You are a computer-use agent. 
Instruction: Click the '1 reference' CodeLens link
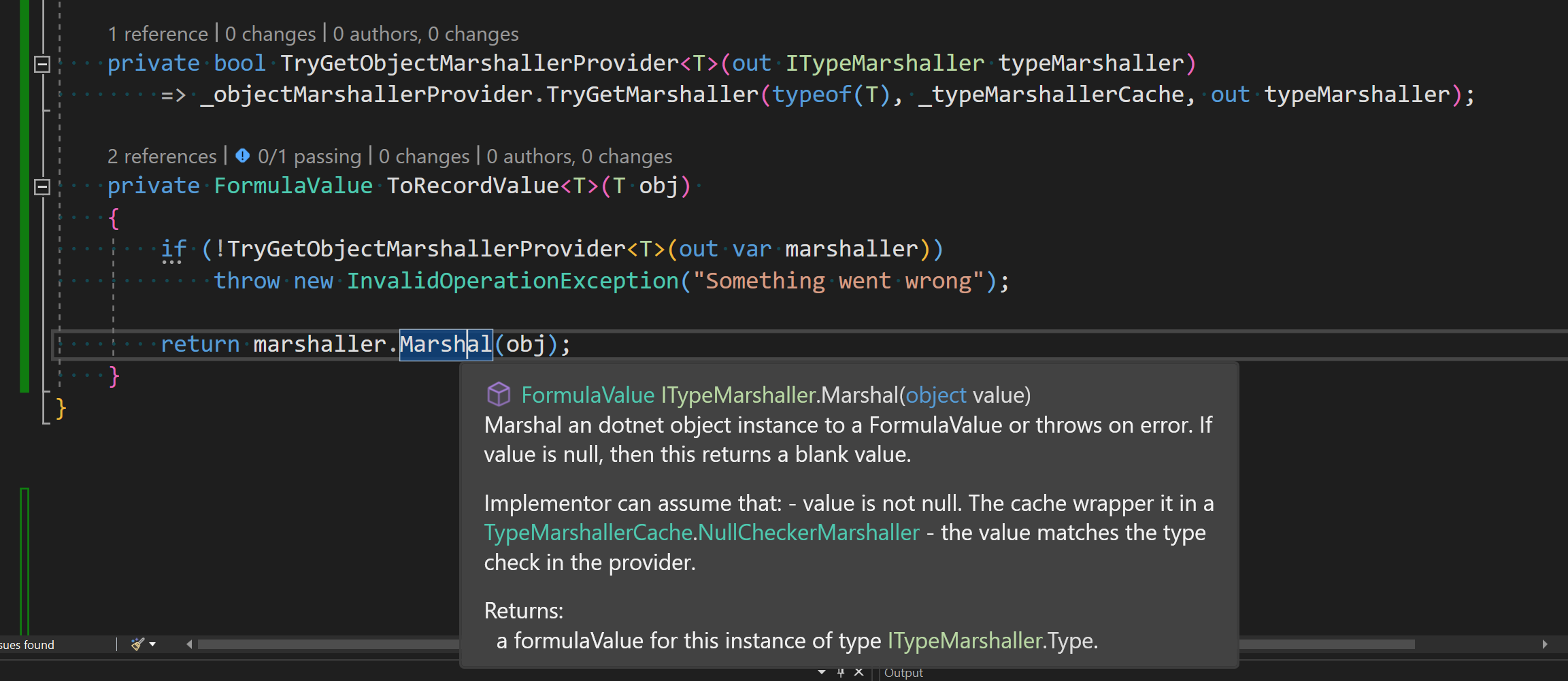tap(158, 33)
